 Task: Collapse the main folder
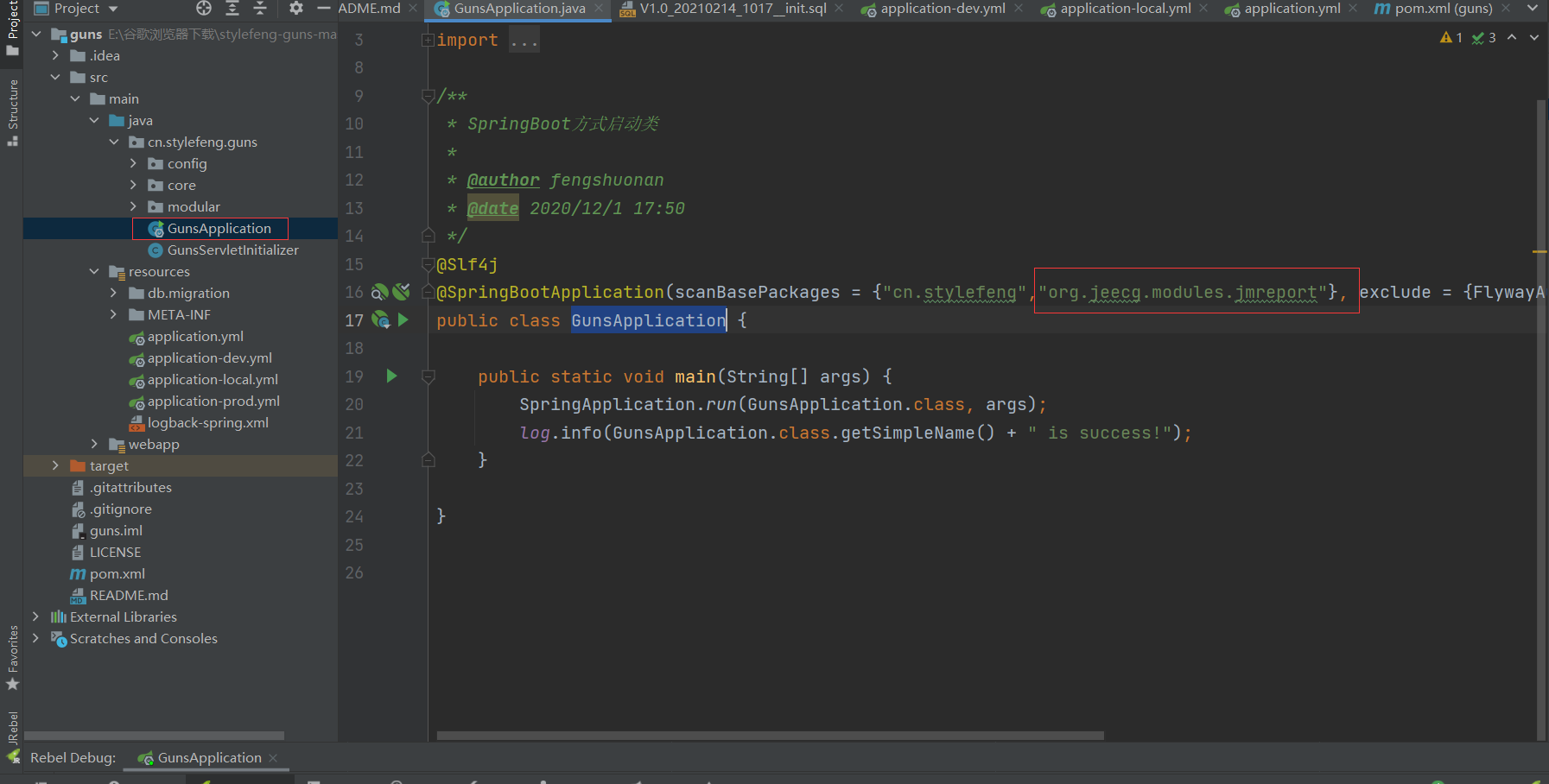[75, 99]
